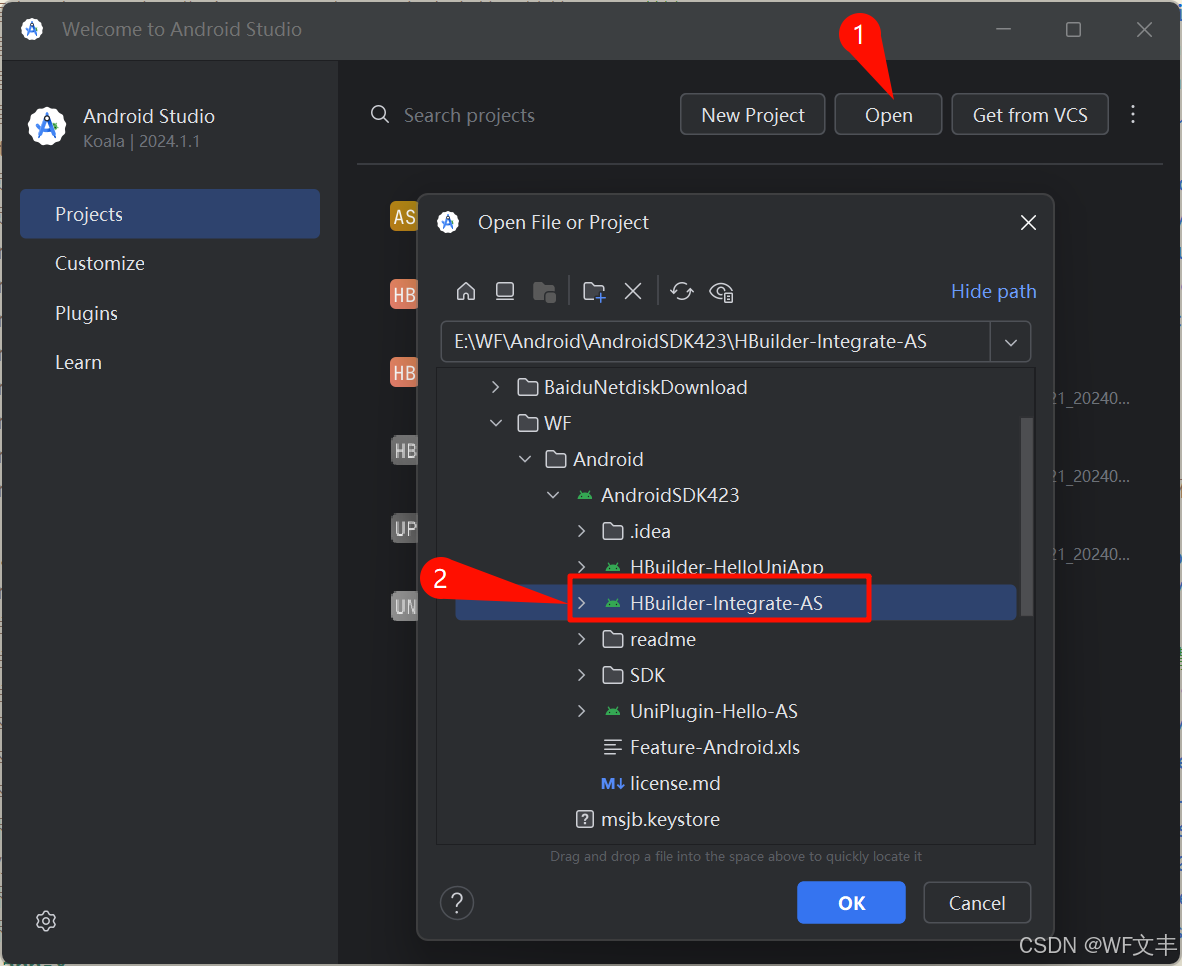1182x966 pixels.
Task: Select the .idea folder row
Action: tap(736, 531)
